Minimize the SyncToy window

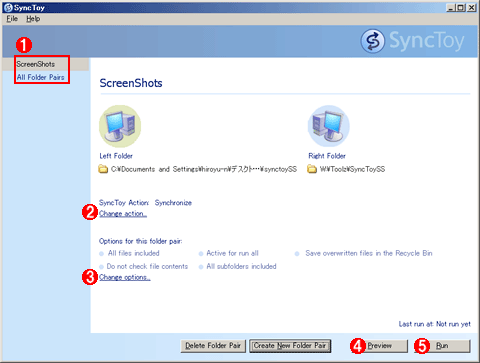coord(450,7)
